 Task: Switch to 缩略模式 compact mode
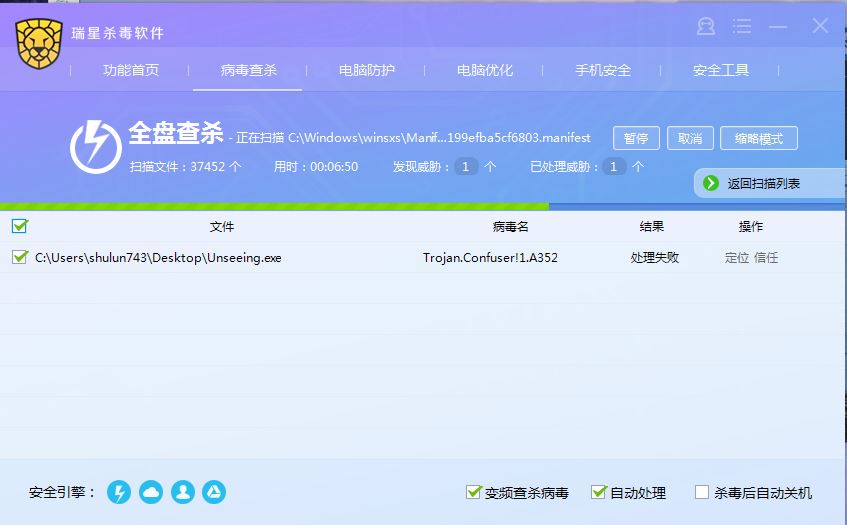759,138
